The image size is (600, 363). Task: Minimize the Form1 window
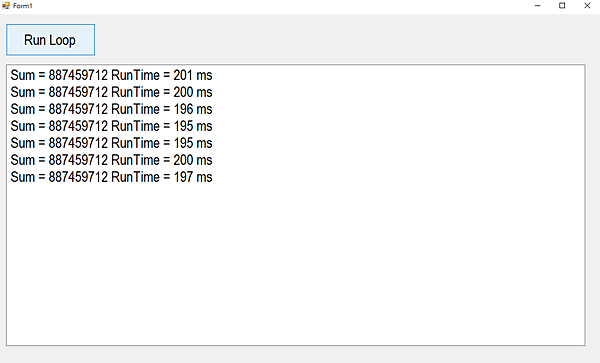pos(537,6)
